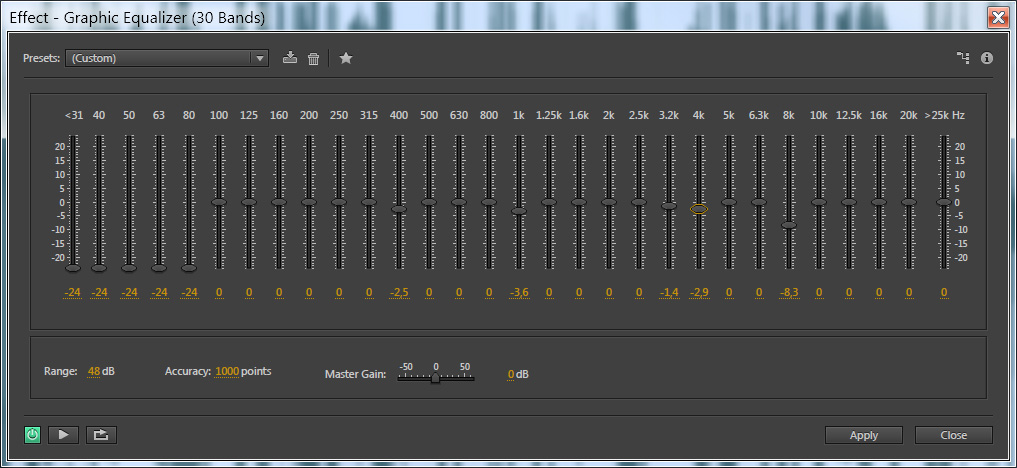Click the Master Gain 0 dB value
Image resolution: width=1017 pixels, height=468 pixels.
click(511, 374)
